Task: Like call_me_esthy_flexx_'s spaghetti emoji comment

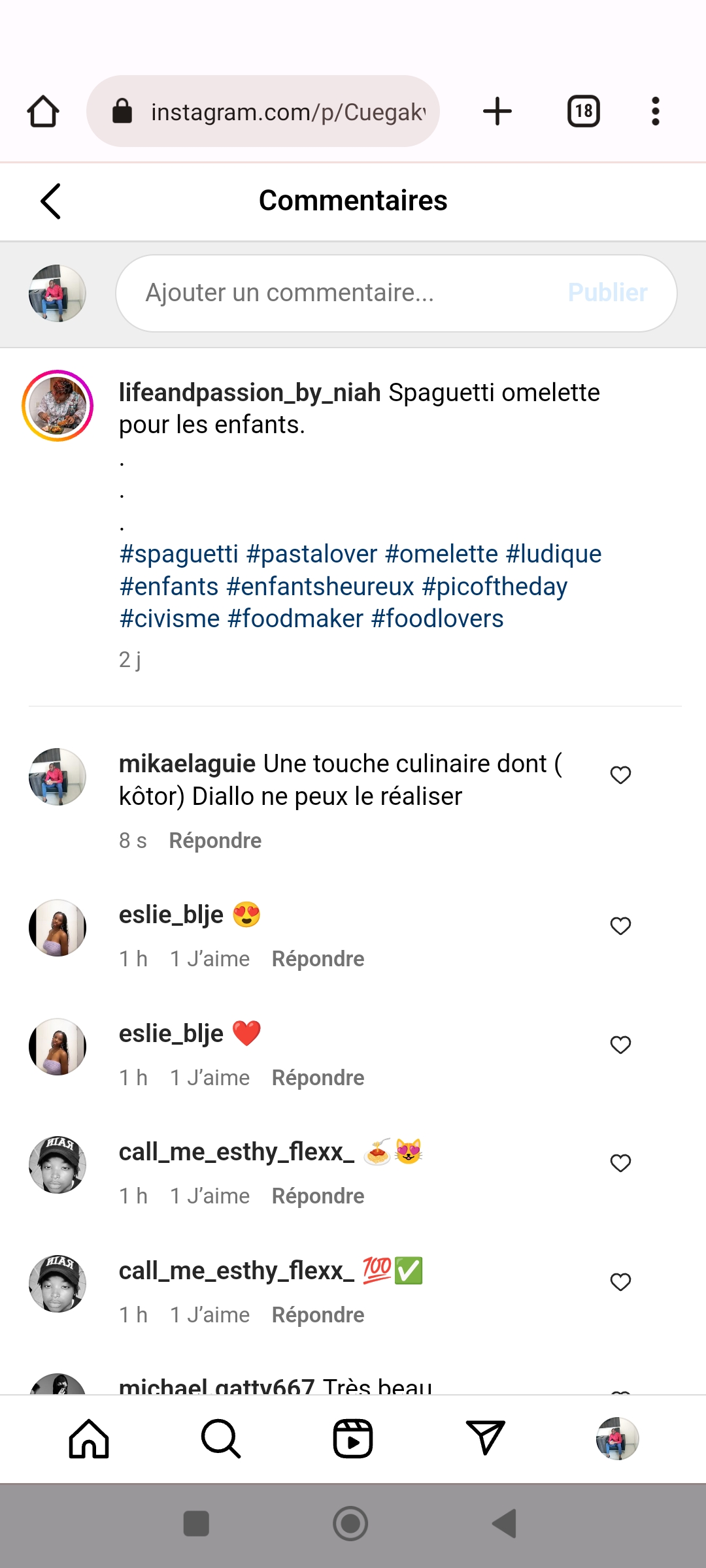Action: [620, 1163]
